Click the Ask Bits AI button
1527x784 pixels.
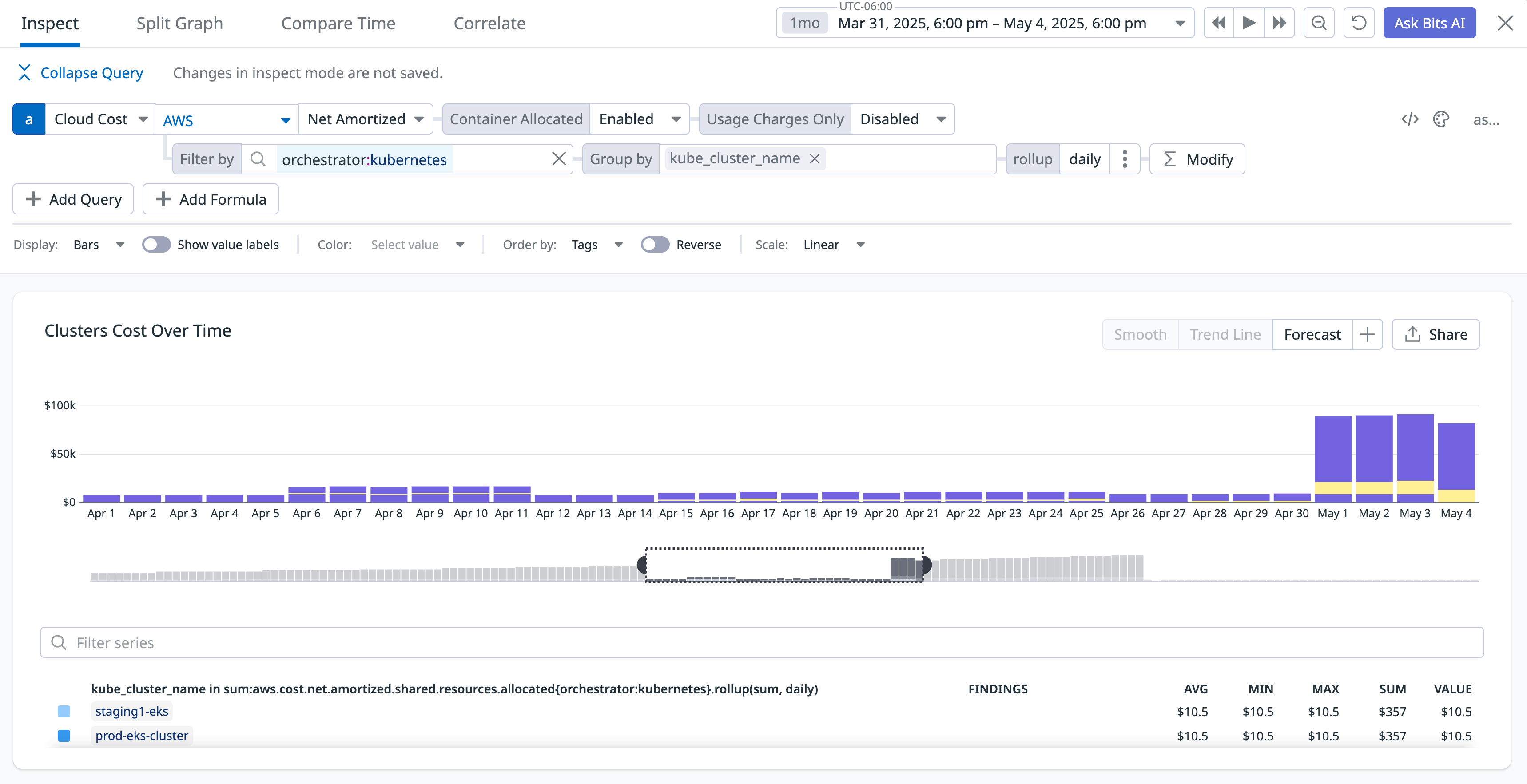(1429, 23)
